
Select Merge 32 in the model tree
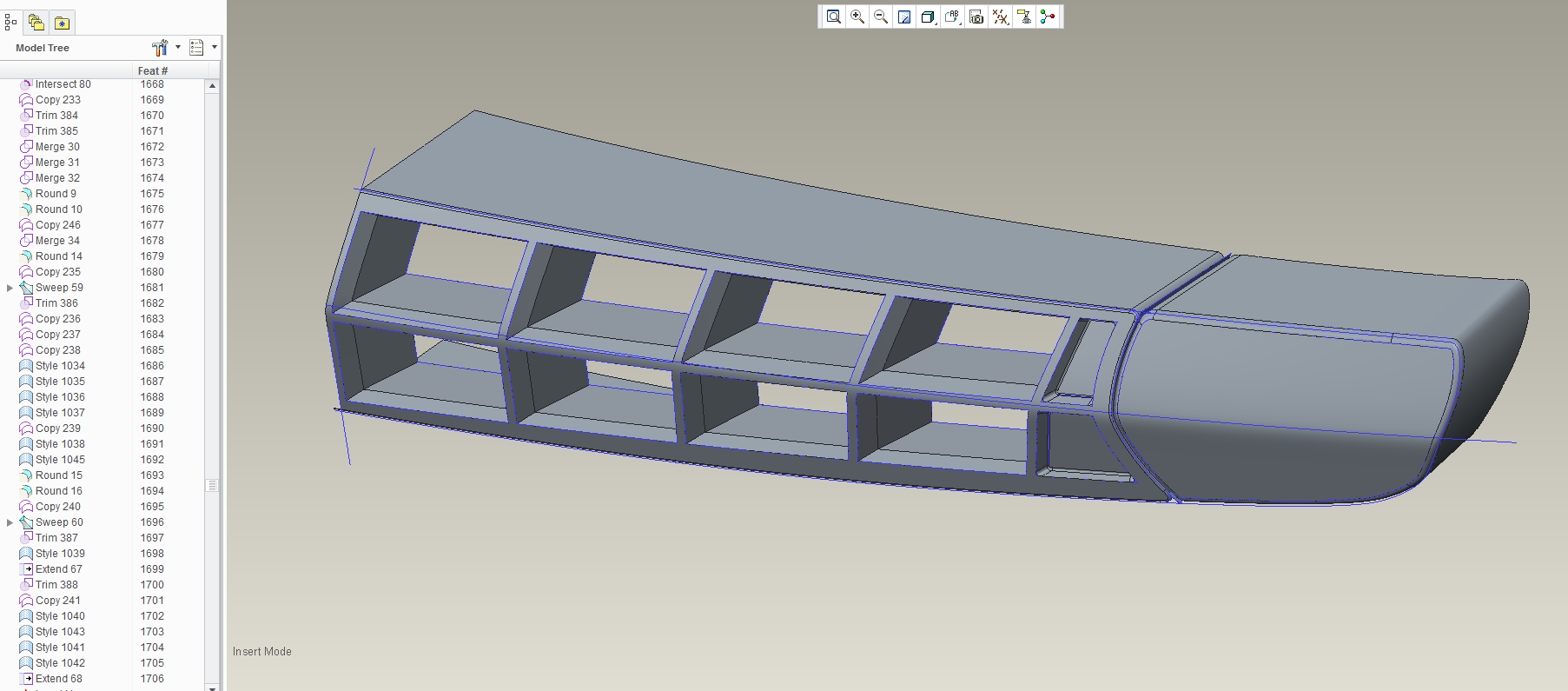57,178
